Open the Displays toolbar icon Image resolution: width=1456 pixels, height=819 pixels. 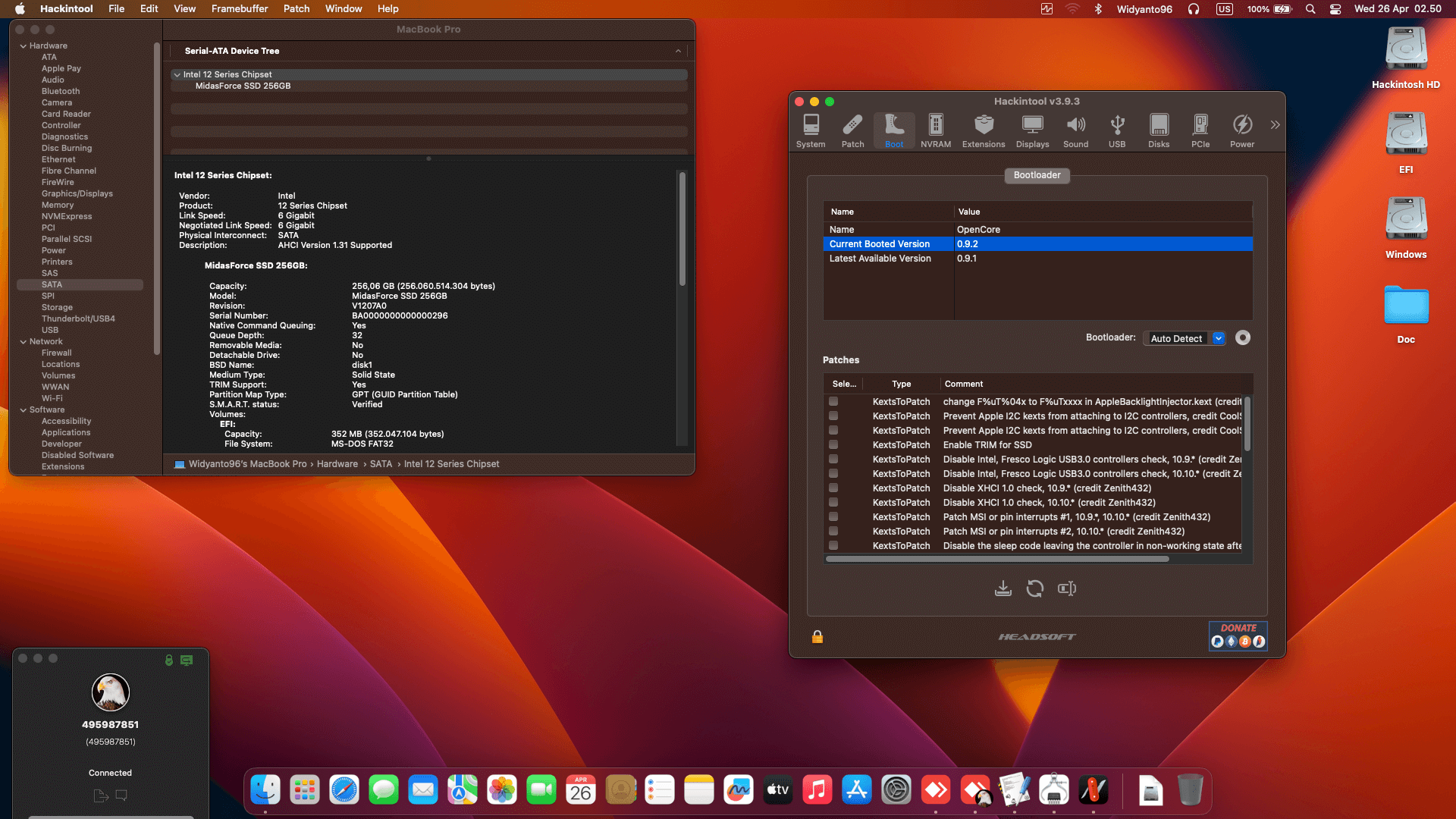click(x=1032, y=130)
